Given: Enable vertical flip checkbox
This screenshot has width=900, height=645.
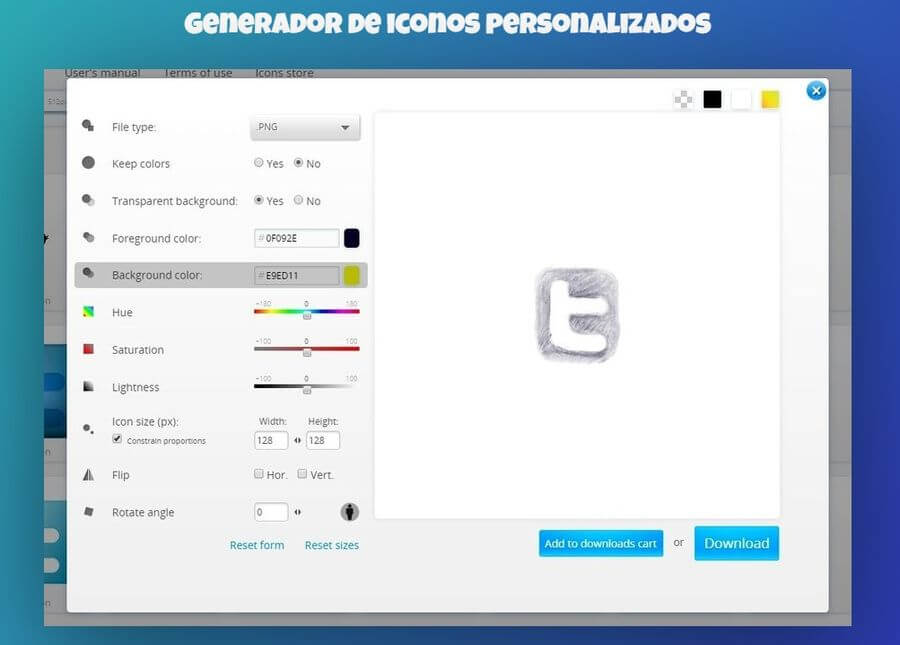Looking at the screenshot, I should 302,474.
